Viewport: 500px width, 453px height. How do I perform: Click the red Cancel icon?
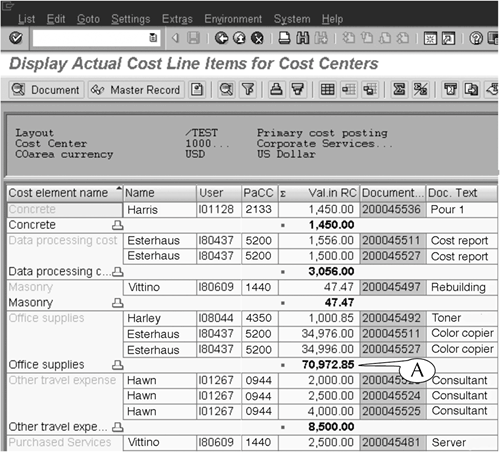point(257,38)
